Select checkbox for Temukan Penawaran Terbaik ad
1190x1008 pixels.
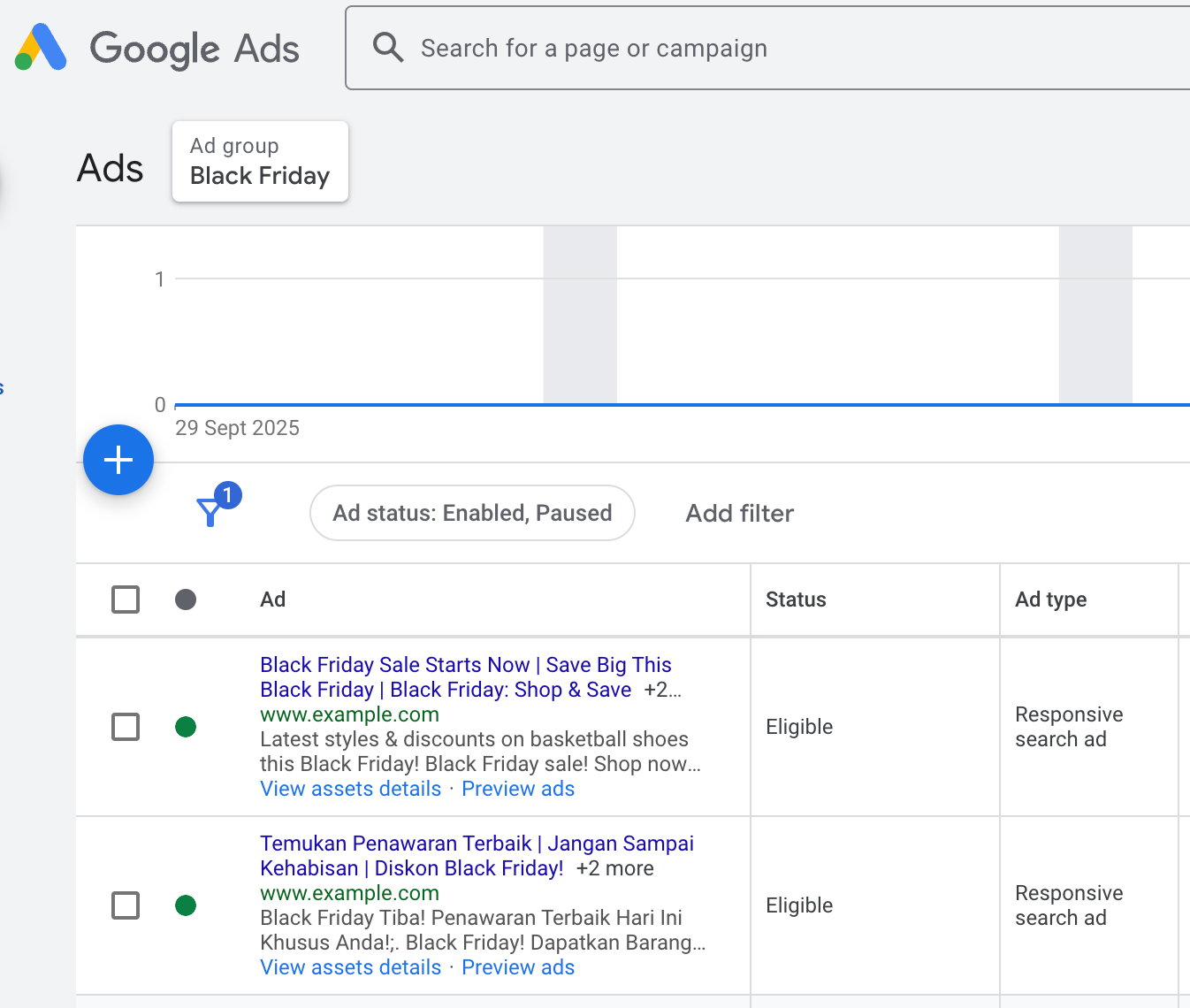pos(126,905)
